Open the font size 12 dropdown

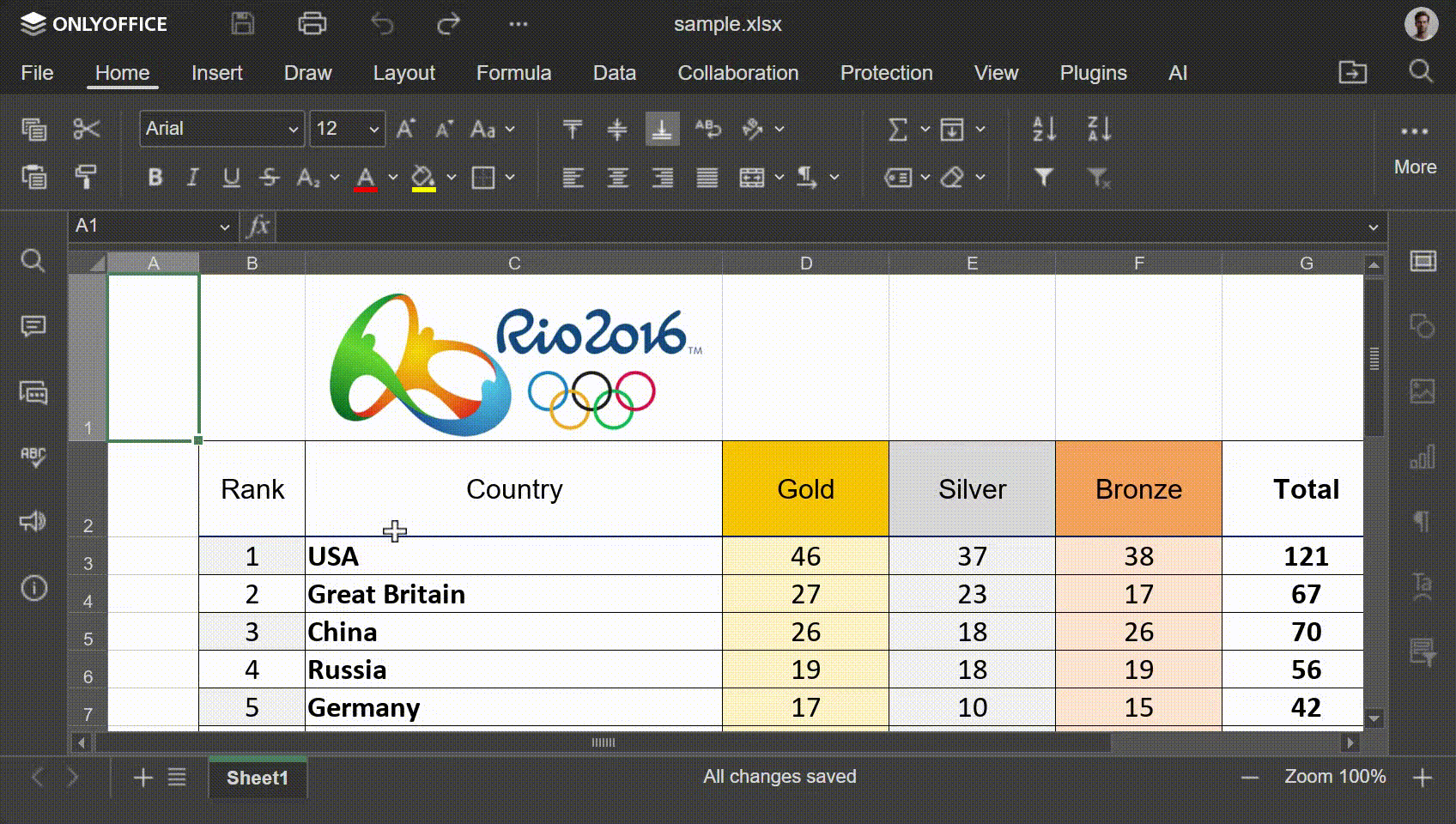click(373, 130)
